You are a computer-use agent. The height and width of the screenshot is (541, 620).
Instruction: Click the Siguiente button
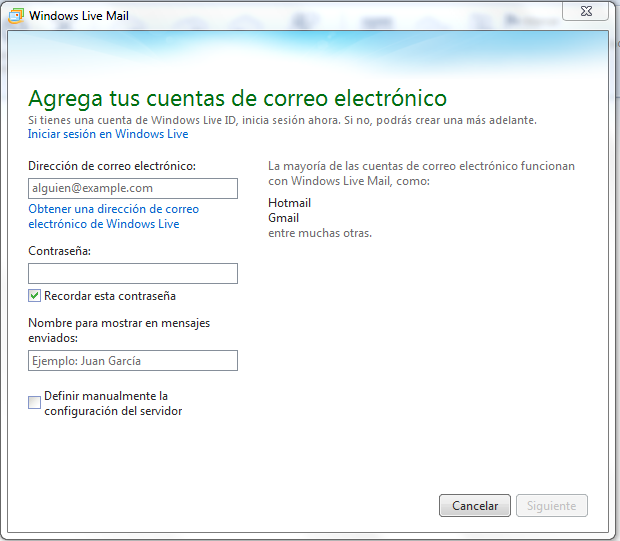pyautogui.click(x=551, y=506)
